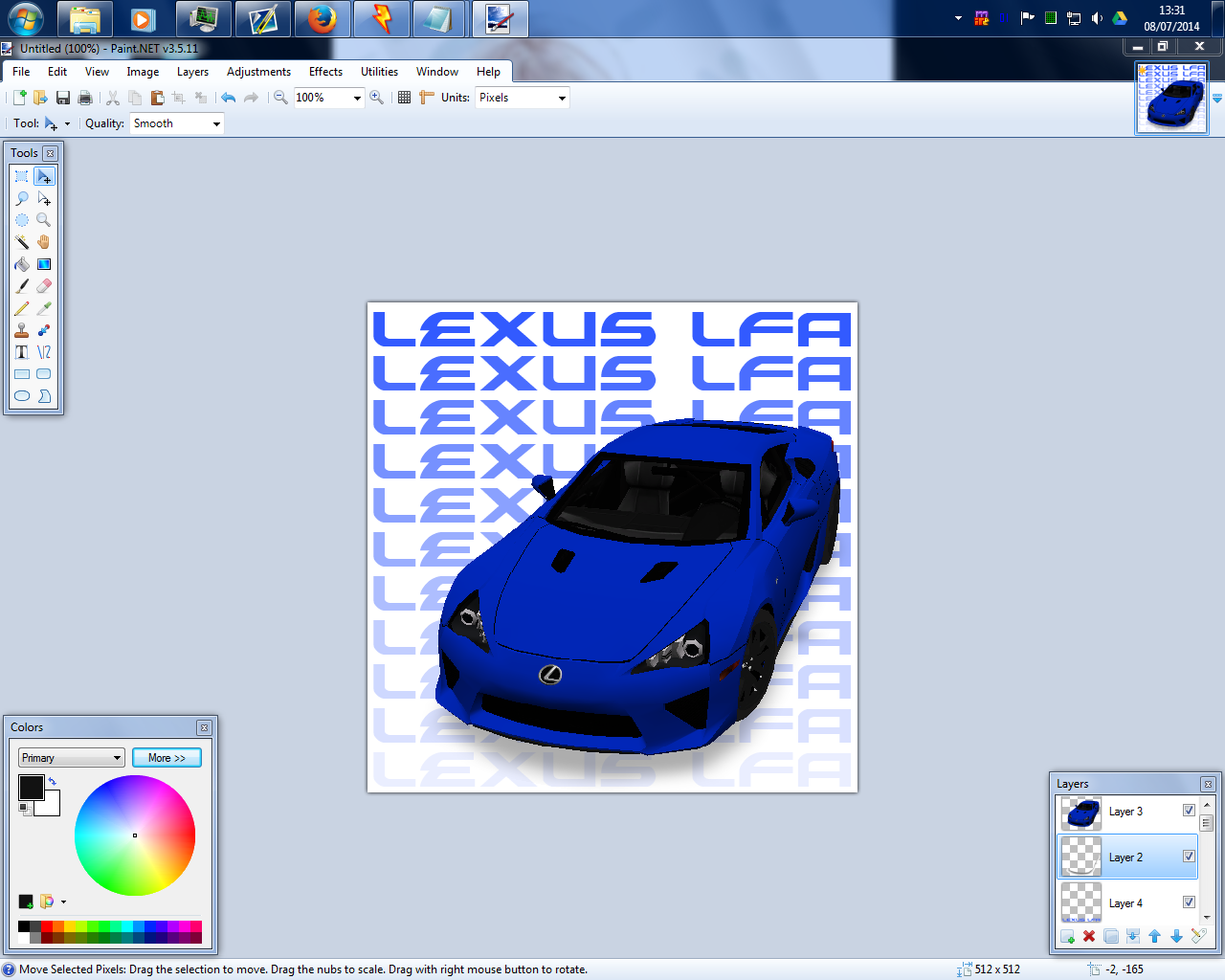1225x980 pixels.
Task: Select the Pan hand tool
Action: 44,242
